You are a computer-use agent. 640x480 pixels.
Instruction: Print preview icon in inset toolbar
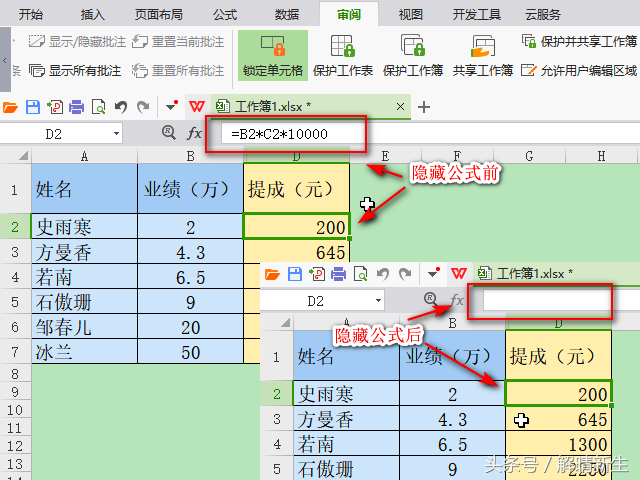tap(360, 274)
